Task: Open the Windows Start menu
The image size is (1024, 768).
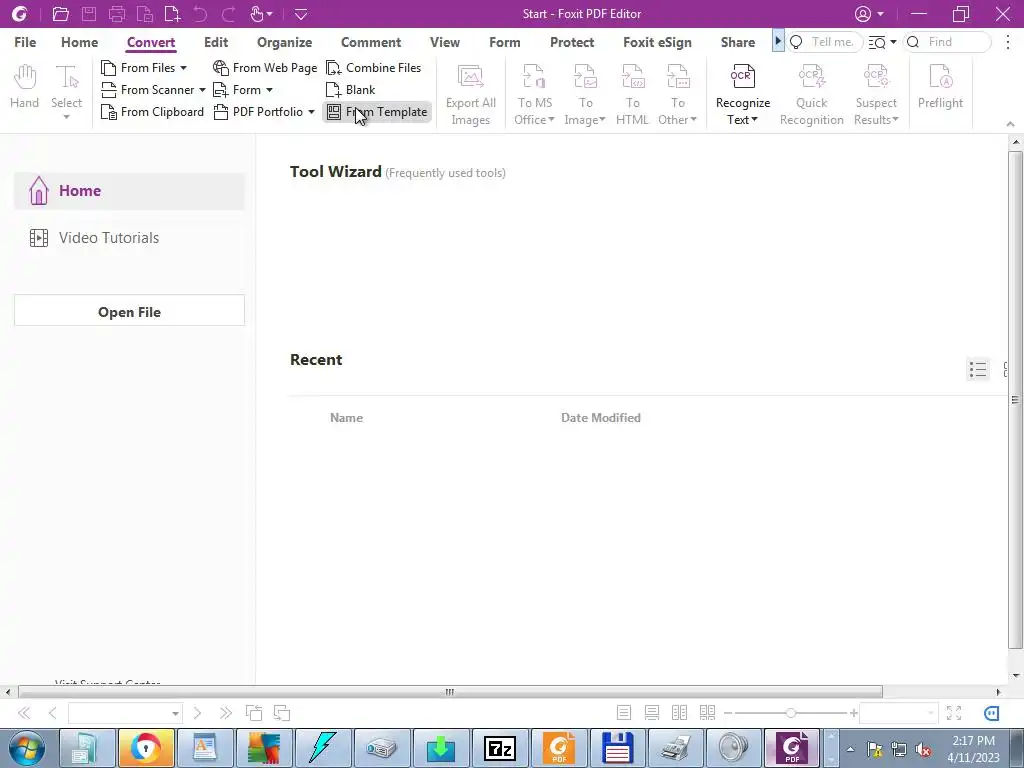Action: (26, 748)
